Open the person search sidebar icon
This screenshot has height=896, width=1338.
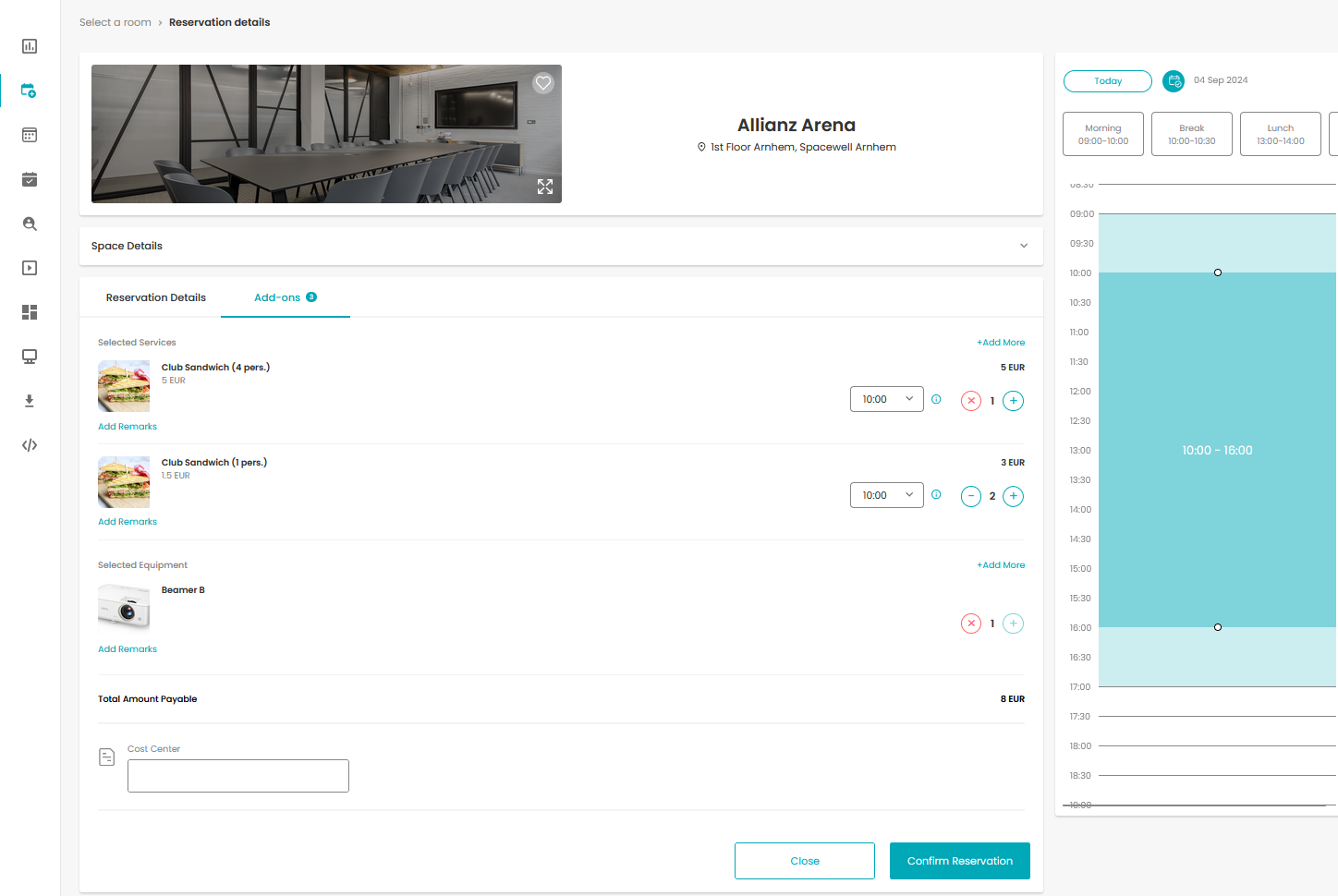[x=30, y=224]
